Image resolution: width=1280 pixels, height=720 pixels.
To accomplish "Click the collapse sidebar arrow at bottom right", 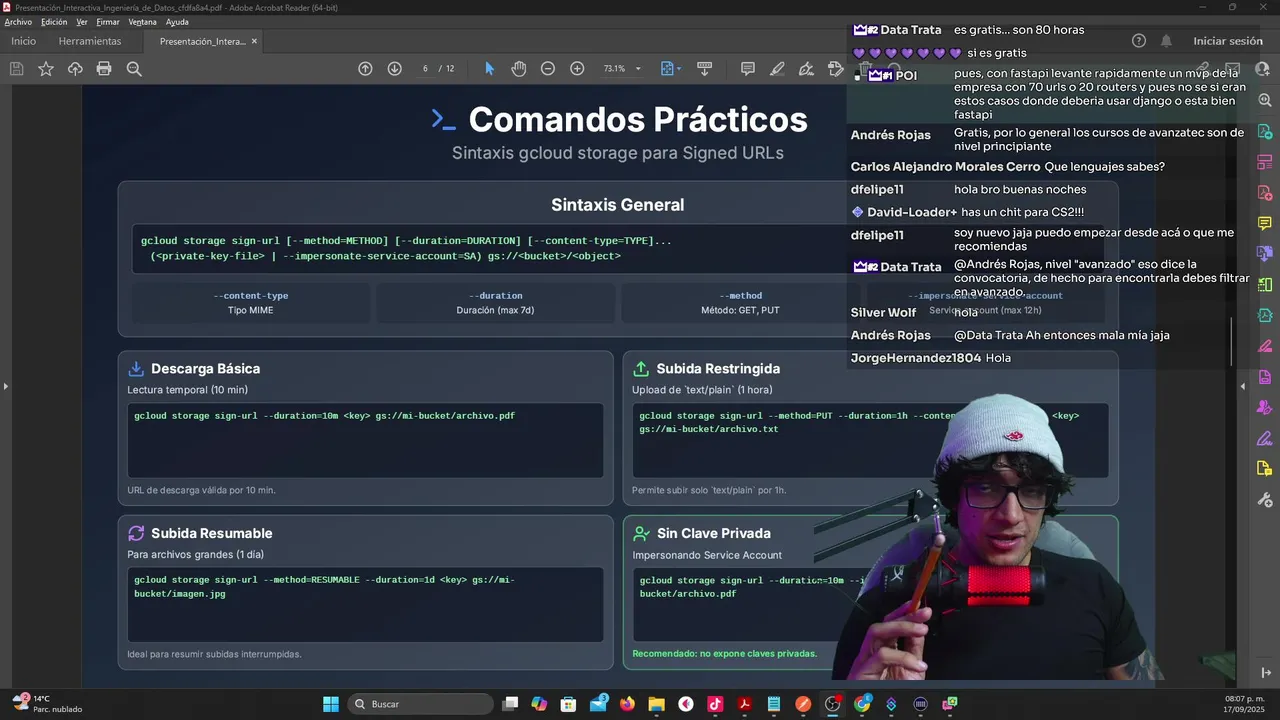I will click(x=1266, y=672).
